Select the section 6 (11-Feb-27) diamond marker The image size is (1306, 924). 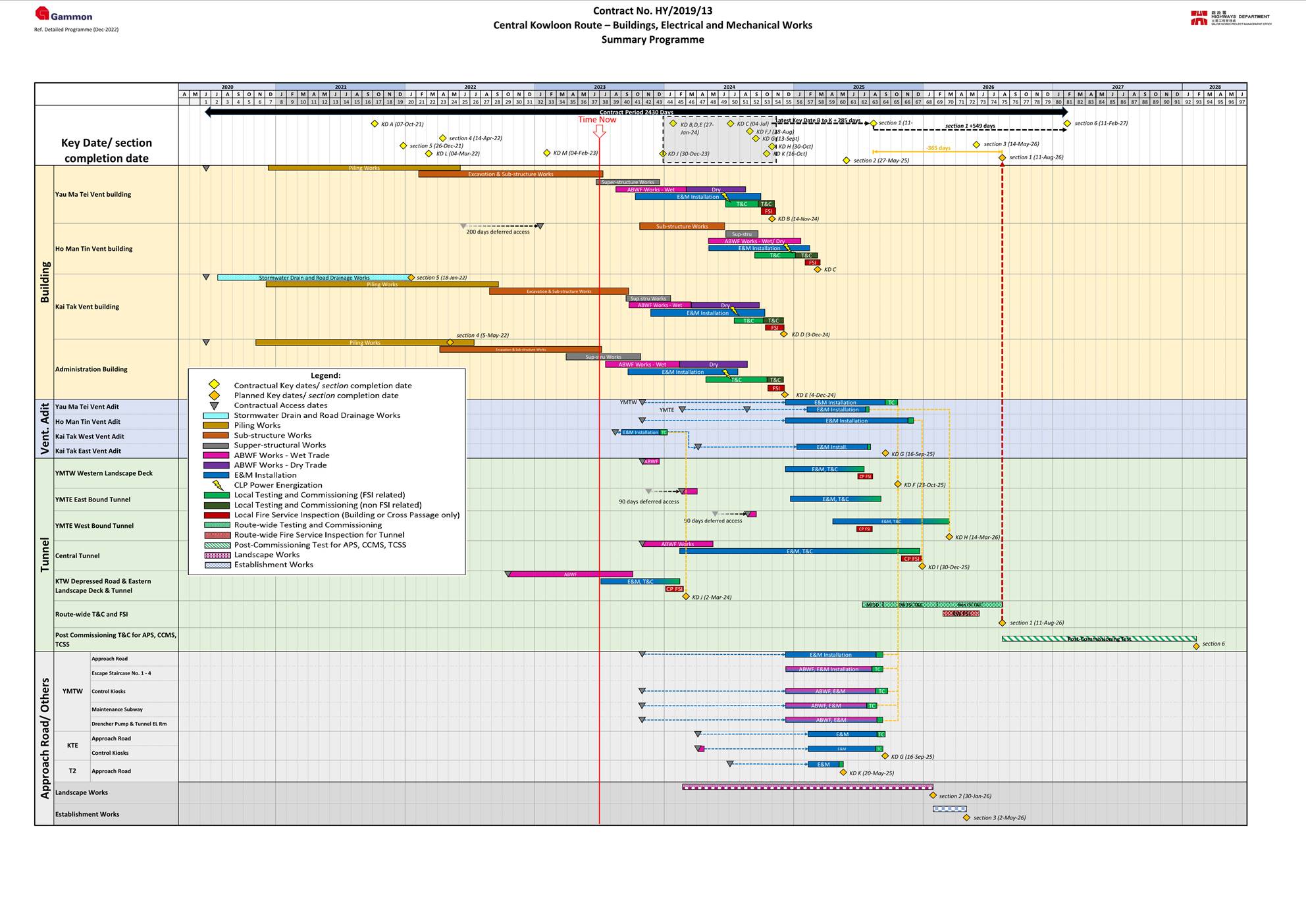click(1067, 123)
